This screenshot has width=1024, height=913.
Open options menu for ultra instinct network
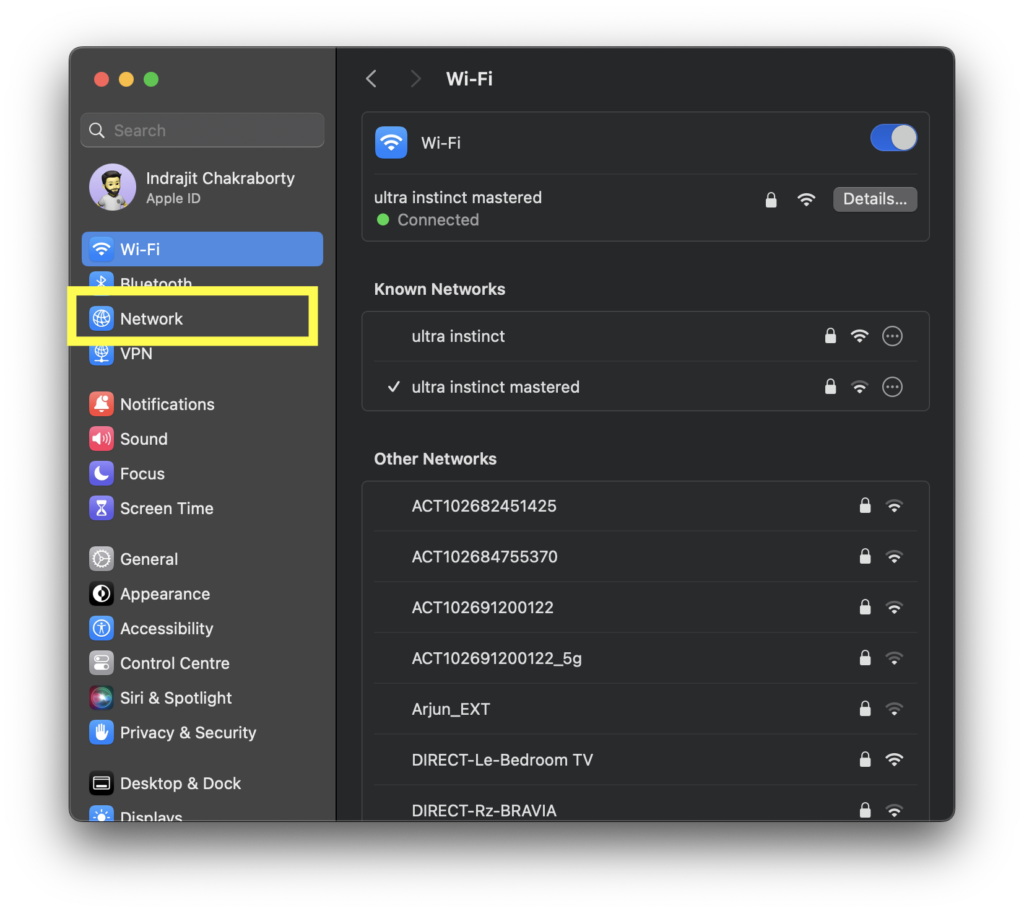point(892,336)
